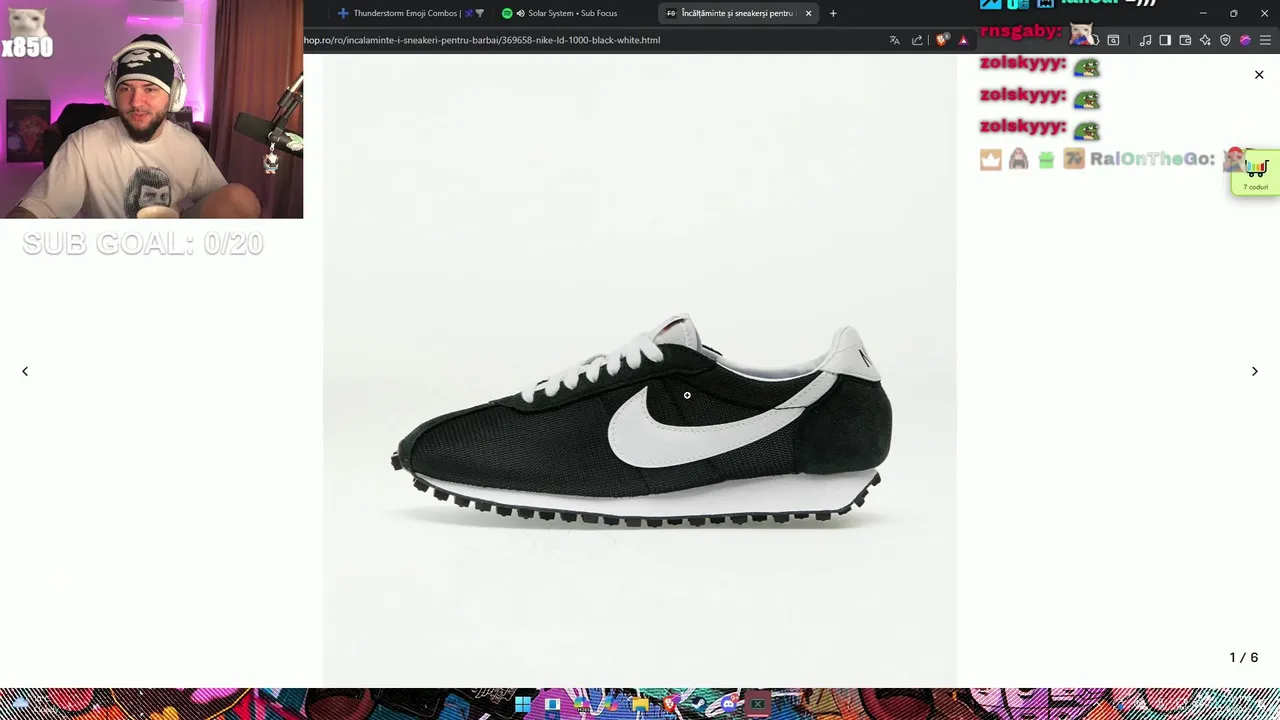This screenshot has width=1280, height=720.
Task: Click the Brave Rewards triangle icon
Action: pyautogui.click(x=963, y=40)
